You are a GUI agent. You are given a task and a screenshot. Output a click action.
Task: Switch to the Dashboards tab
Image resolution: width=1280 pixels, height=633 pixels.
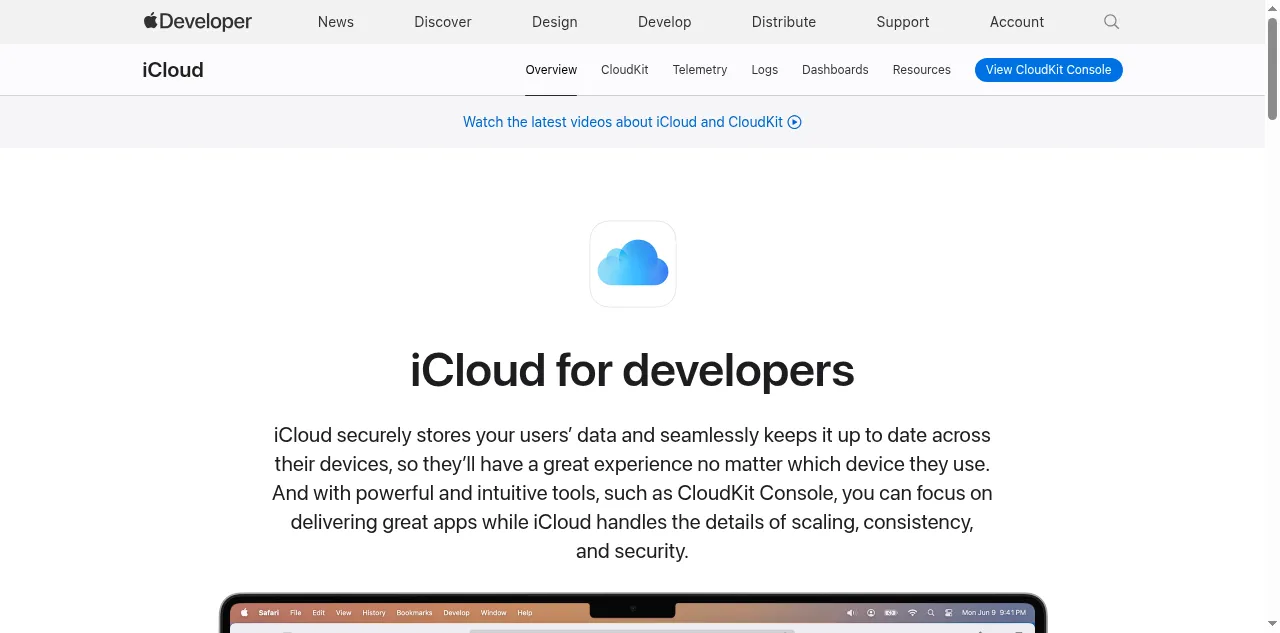pos(835,70)
